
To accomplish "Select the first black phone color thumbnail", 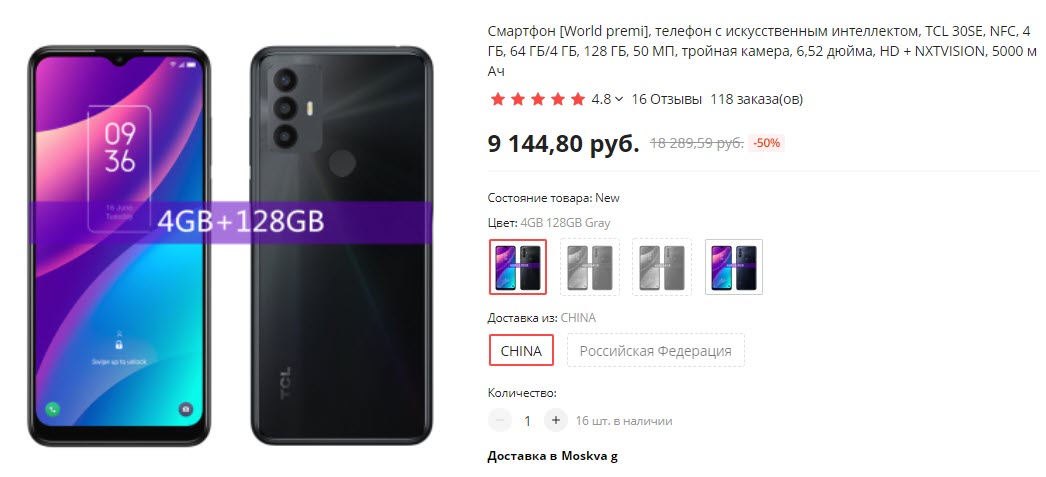I will (x=518, y=267).
